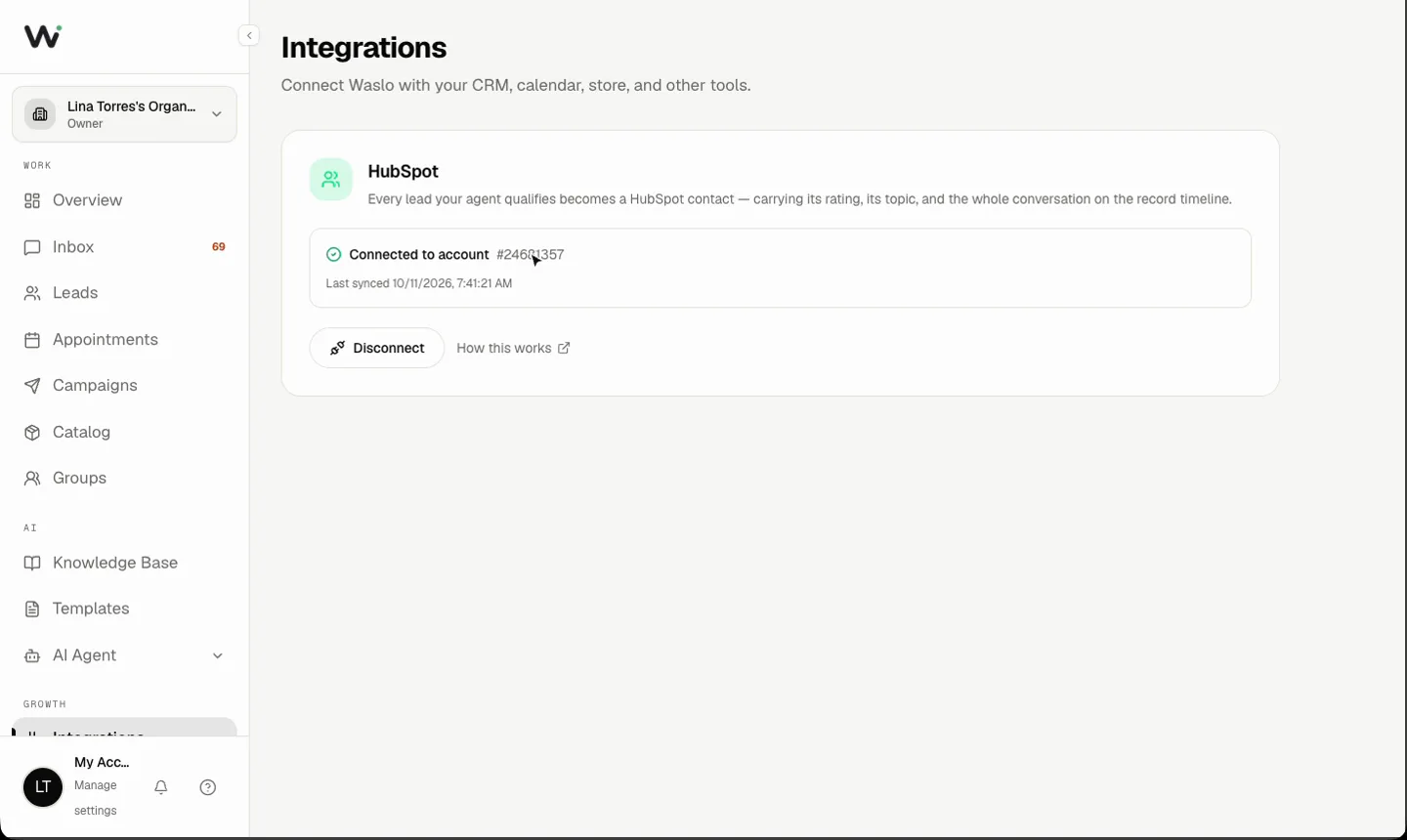
Task: Click the Inbox chat bubble icon
Action: click(32, 247)
